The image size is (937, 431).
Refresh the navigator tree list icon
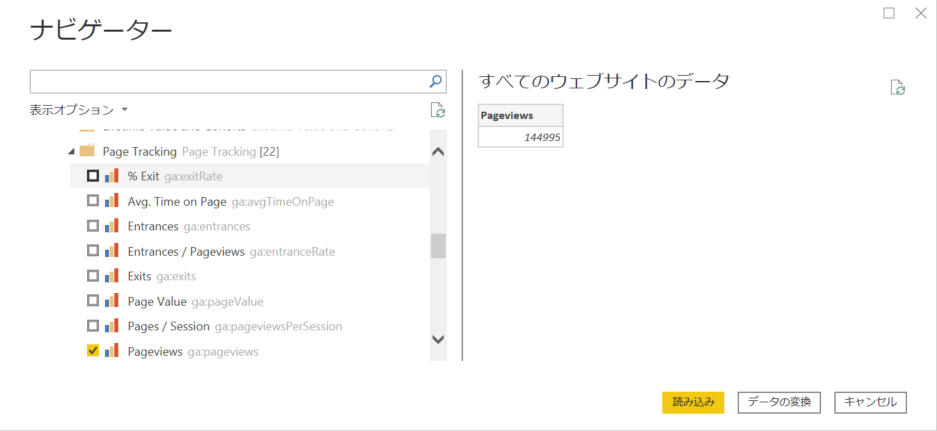pos(438,110)
